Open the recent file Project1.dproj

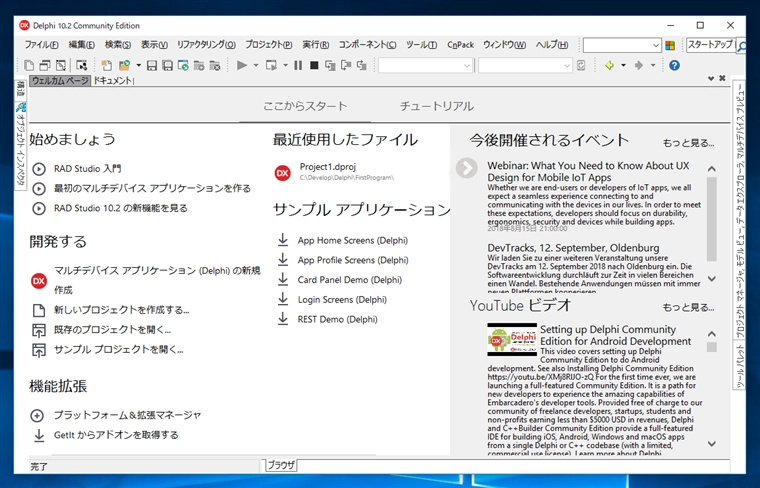(x=328, y=167)
